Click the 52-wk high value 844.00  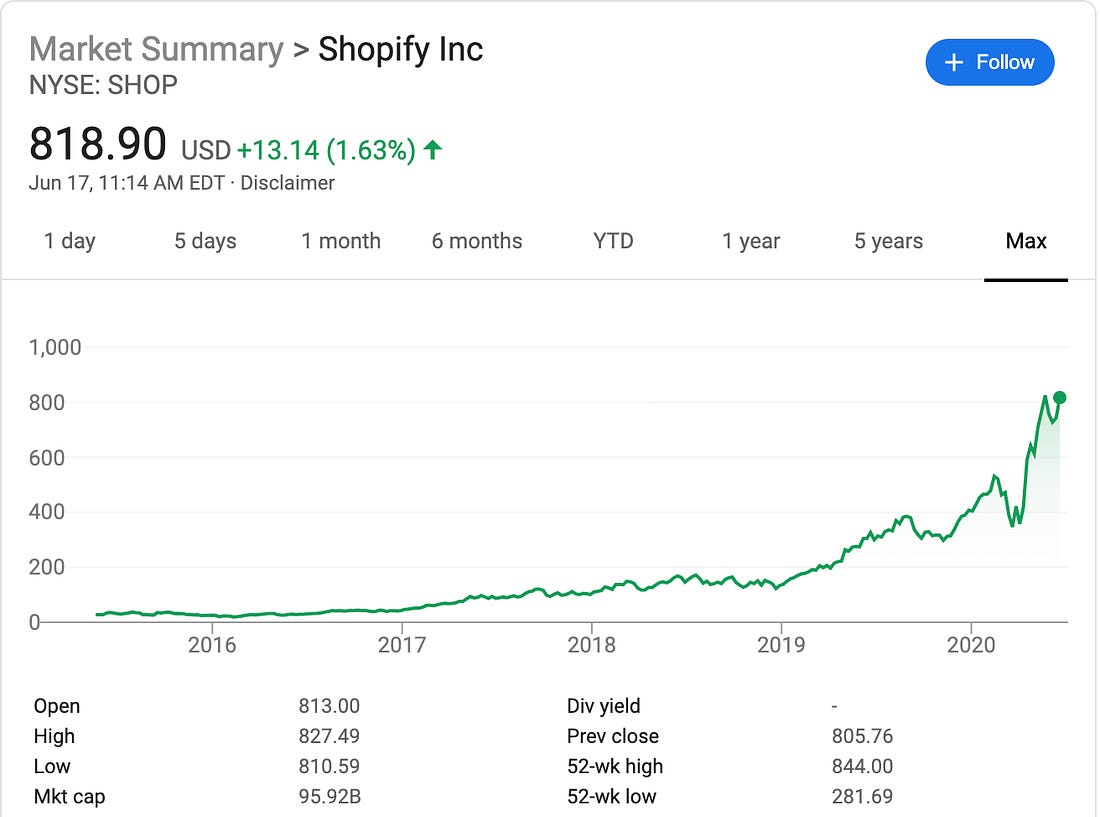click(x=862, y=767)
